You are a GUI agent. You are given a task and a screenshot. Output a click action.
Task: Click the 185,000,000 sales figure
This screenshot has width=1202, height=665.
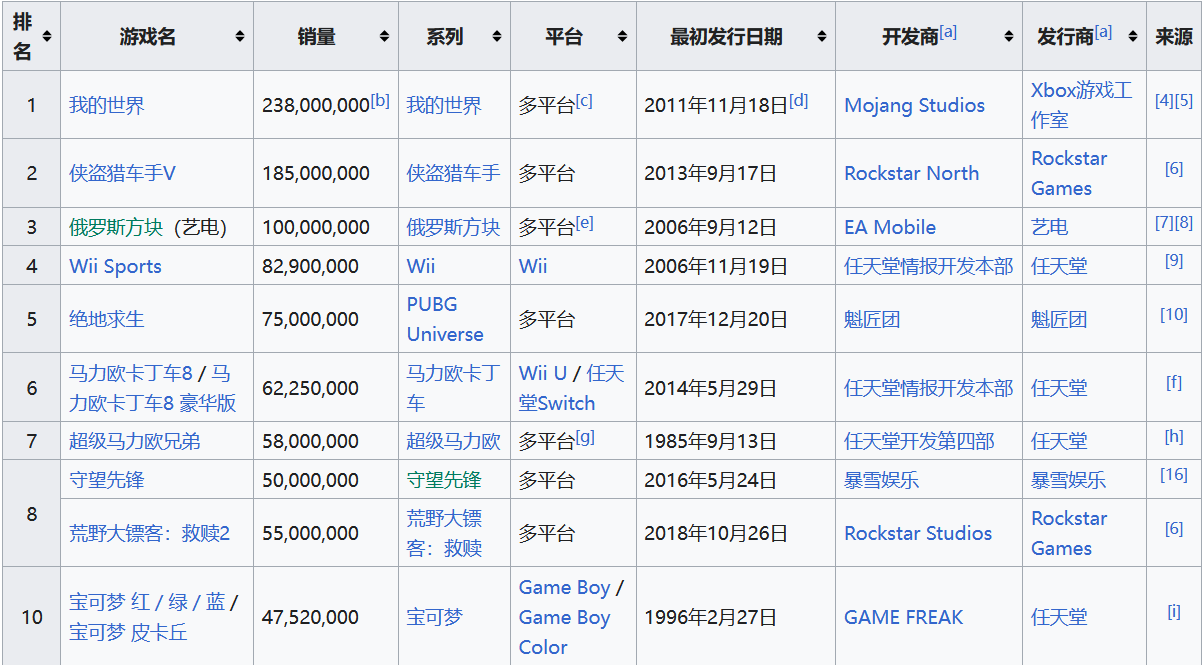tap(316, 173)
